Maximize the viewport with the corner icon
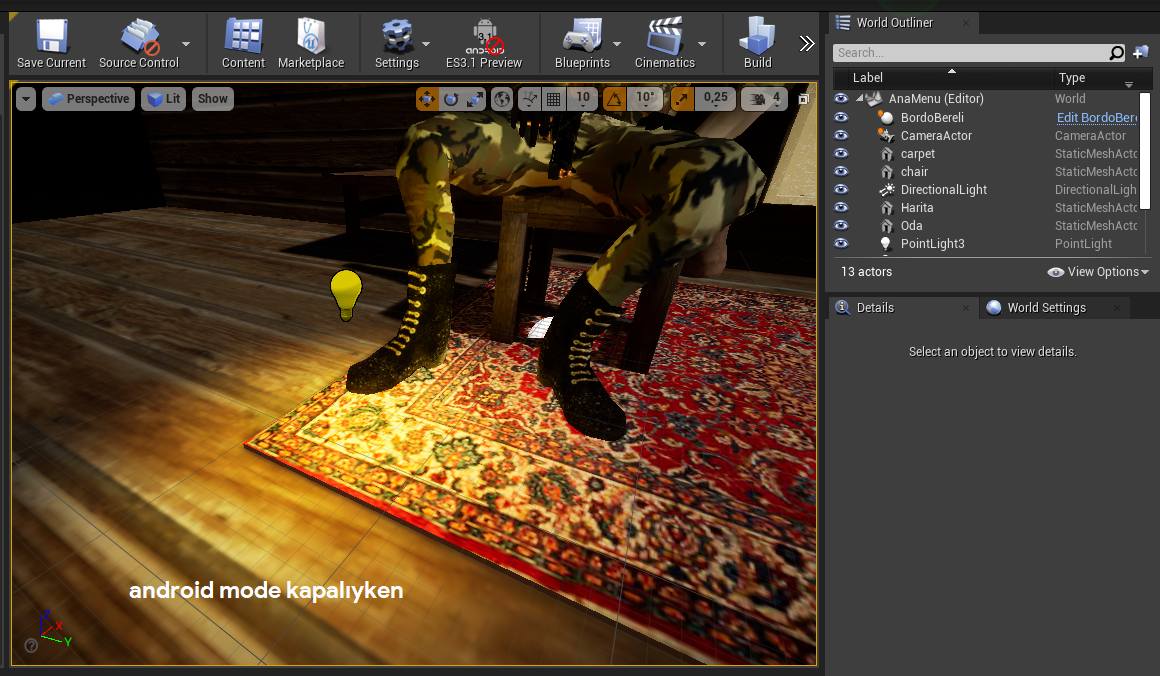Image resolution: width=1160 pixels, height=676 pixels. pos(803,99)
